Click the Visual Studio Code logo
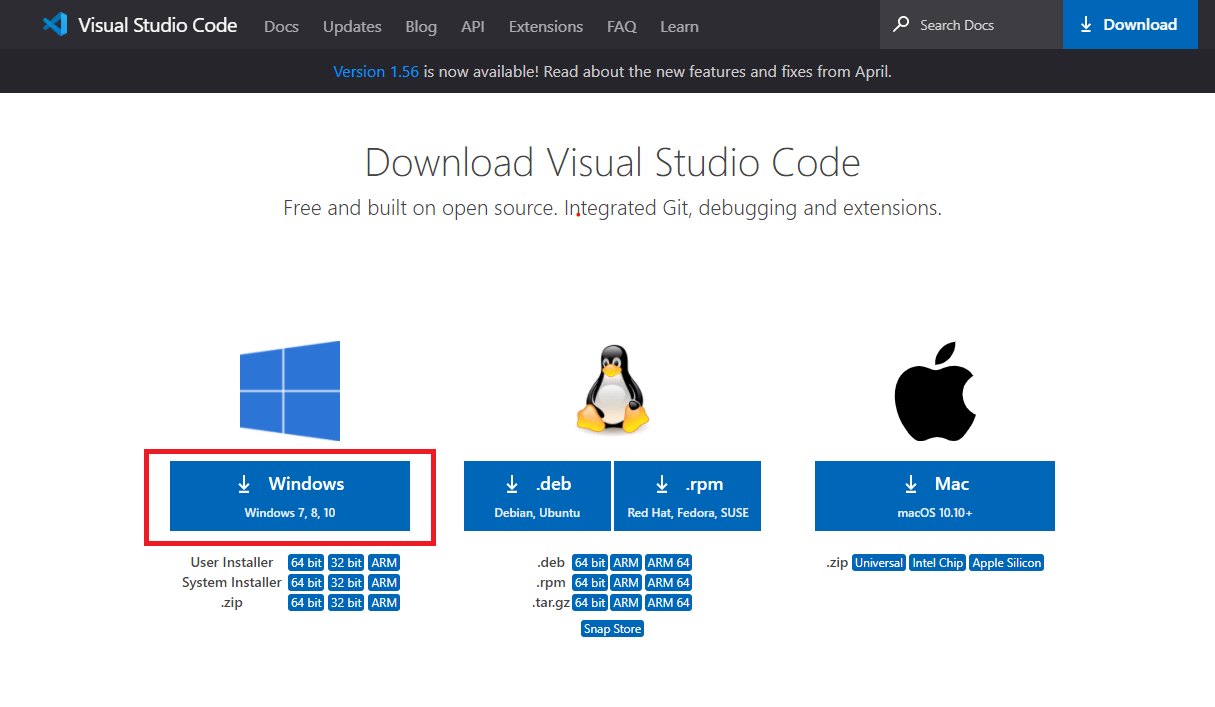 point(55,24)
